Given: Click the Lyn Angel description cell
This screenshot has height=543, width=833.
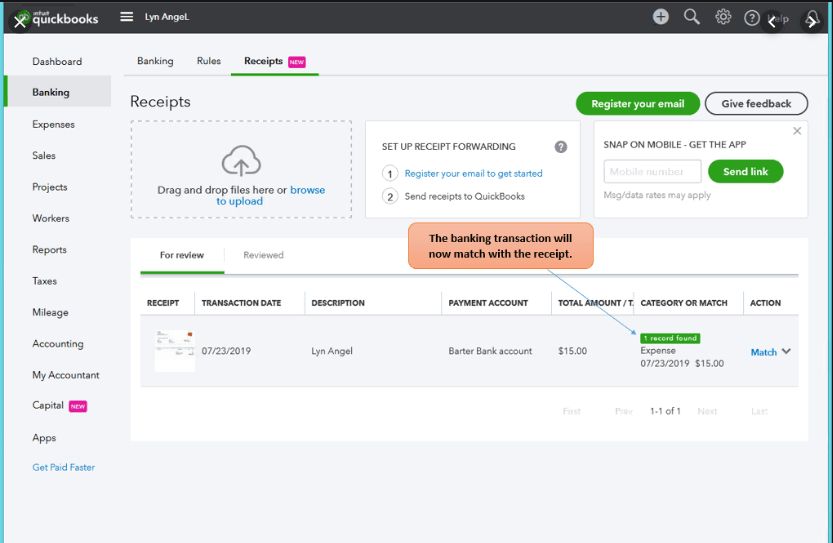Looking at the screenshot, I should [332, 351].
